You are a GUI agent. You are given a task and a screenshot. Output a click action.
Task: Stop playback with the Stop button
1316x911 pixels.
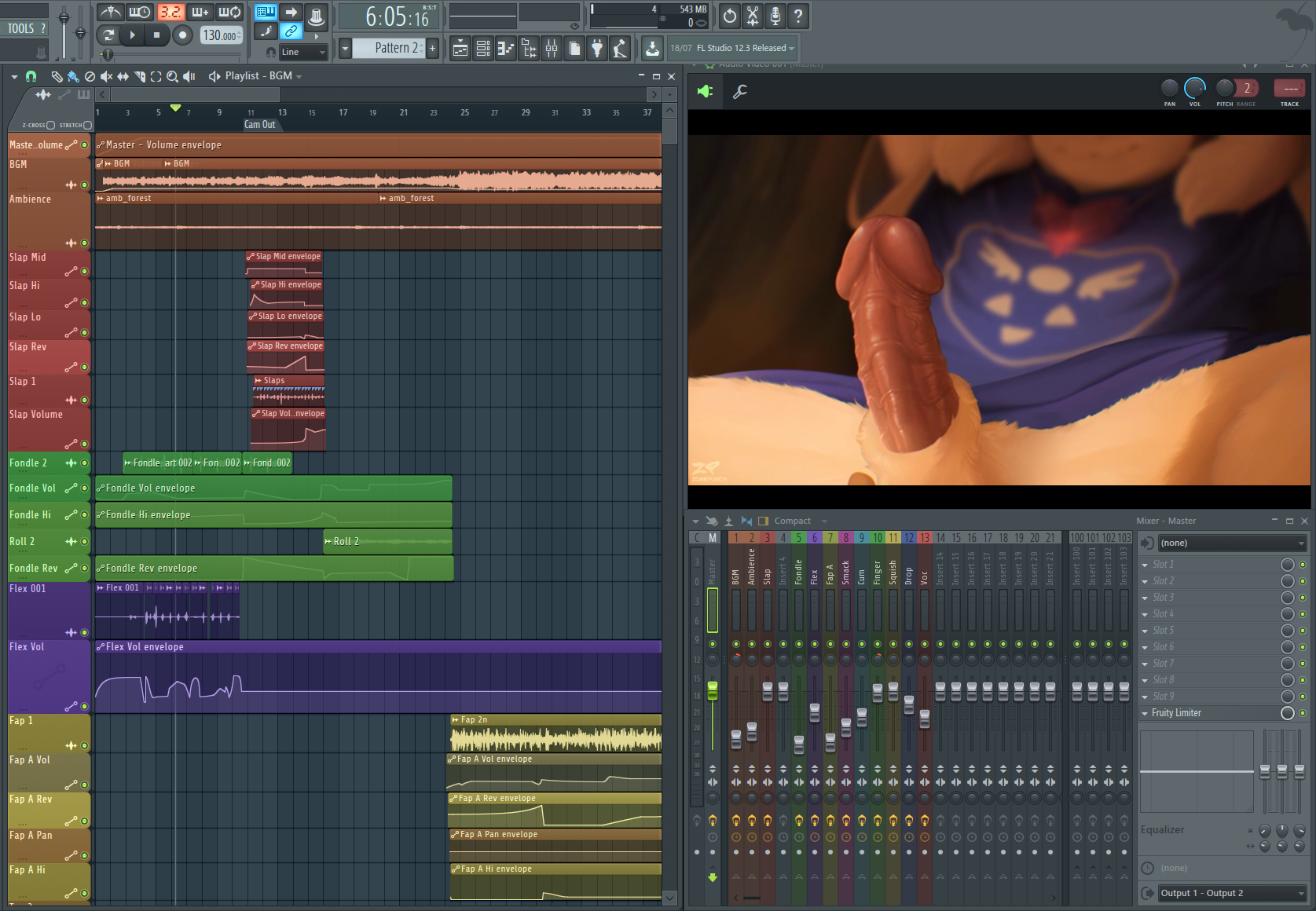(156, 35)
